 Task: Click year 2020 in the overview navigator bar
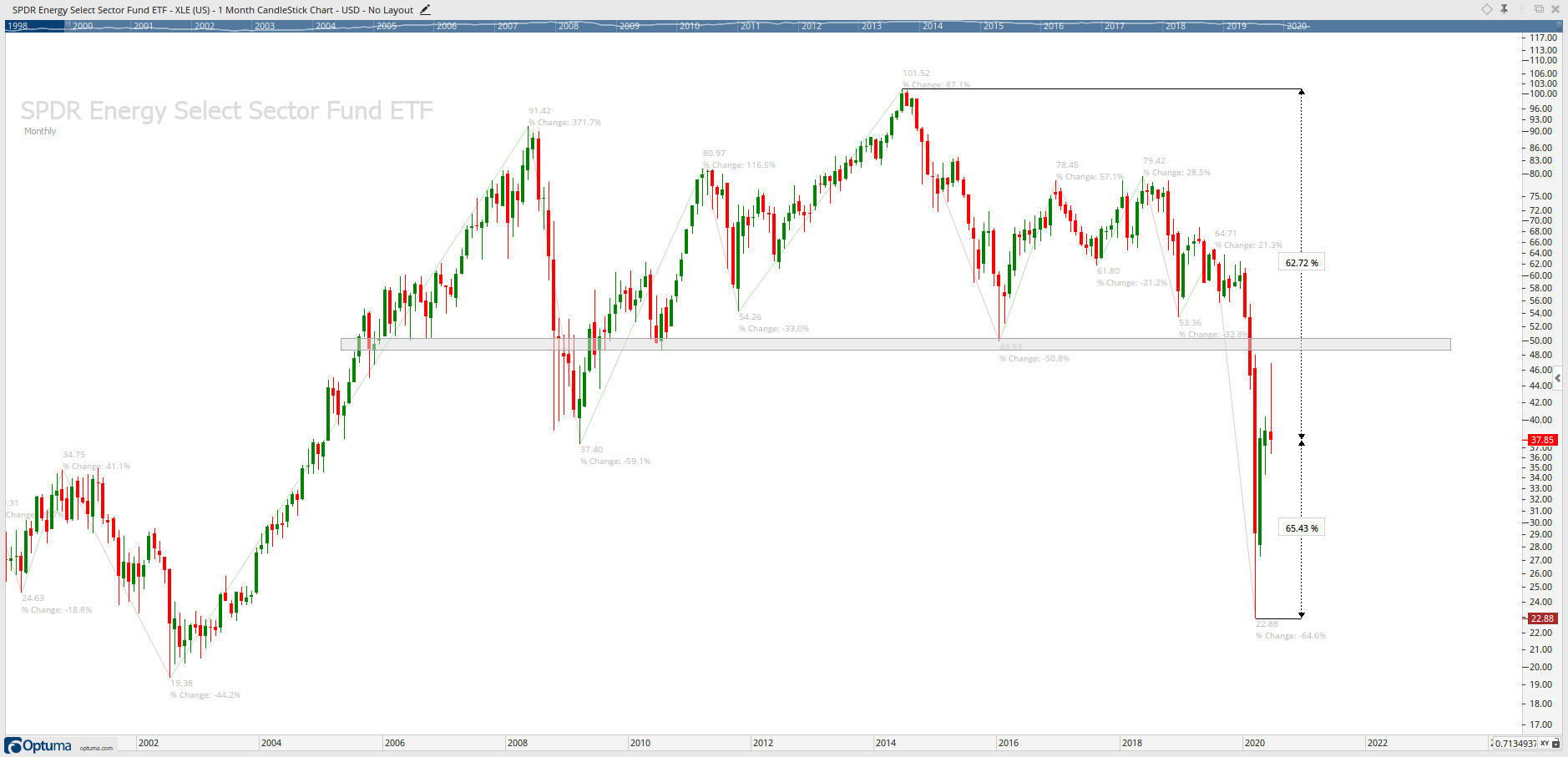(1297, 26)
